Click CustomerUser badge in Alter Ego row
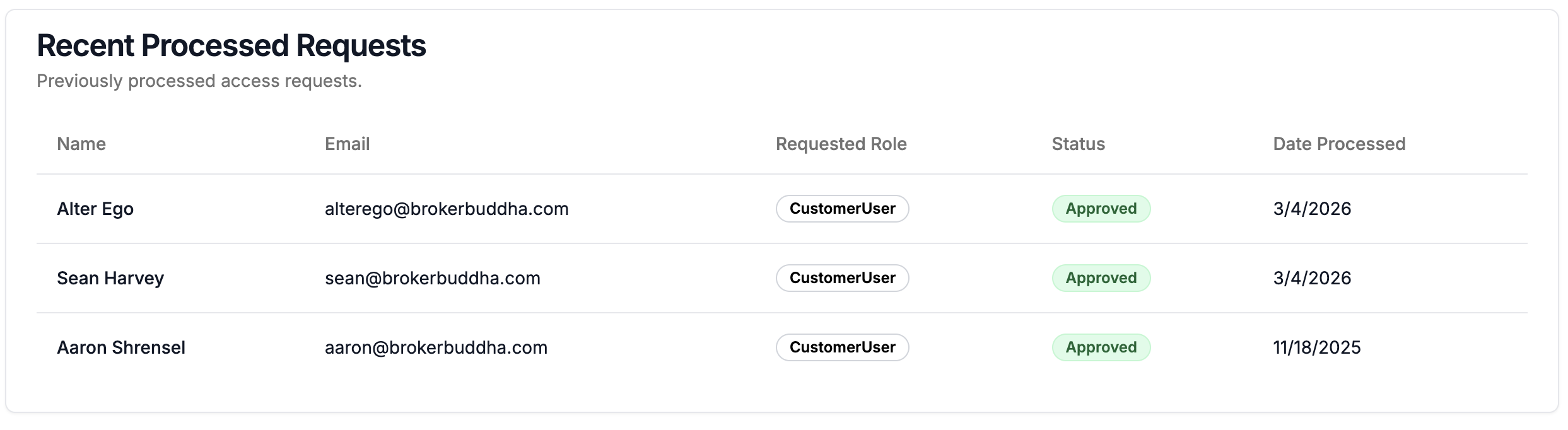 click(x=842, y=209)
